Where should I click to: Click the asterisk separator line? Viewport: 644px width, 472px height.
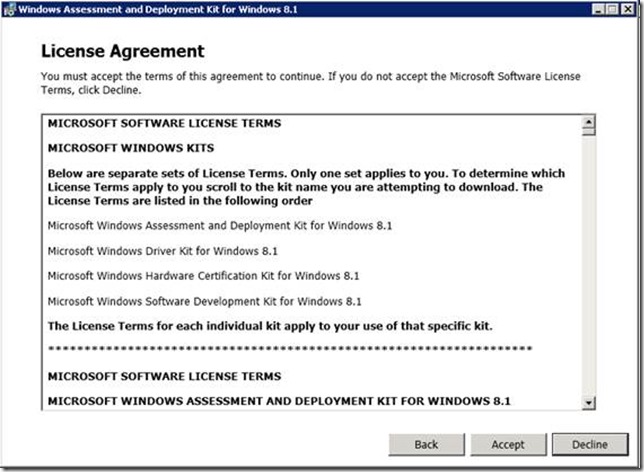(290, 349)
